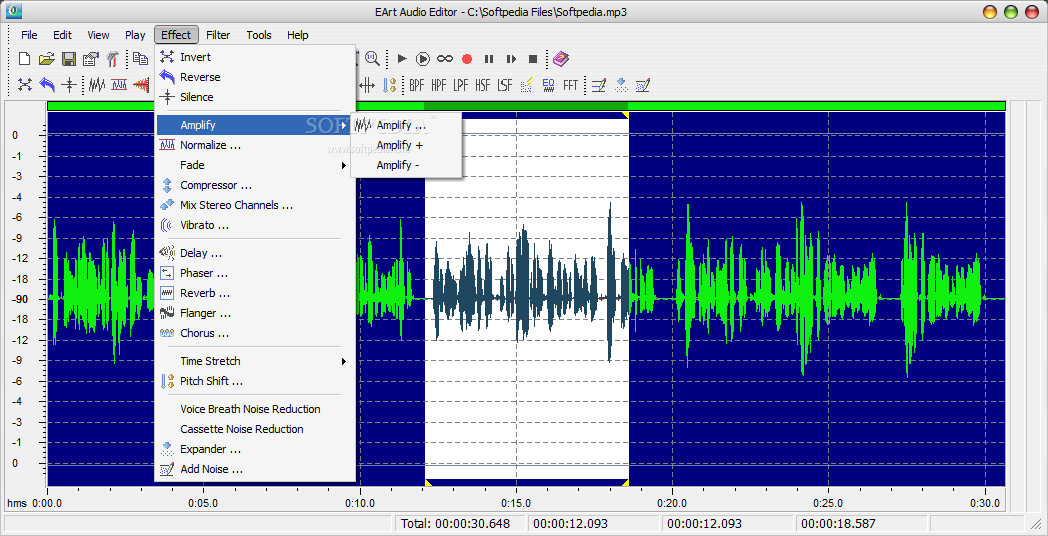
Task: Choose Phaser ... from the Effect menu
Action: pos(255,273)
